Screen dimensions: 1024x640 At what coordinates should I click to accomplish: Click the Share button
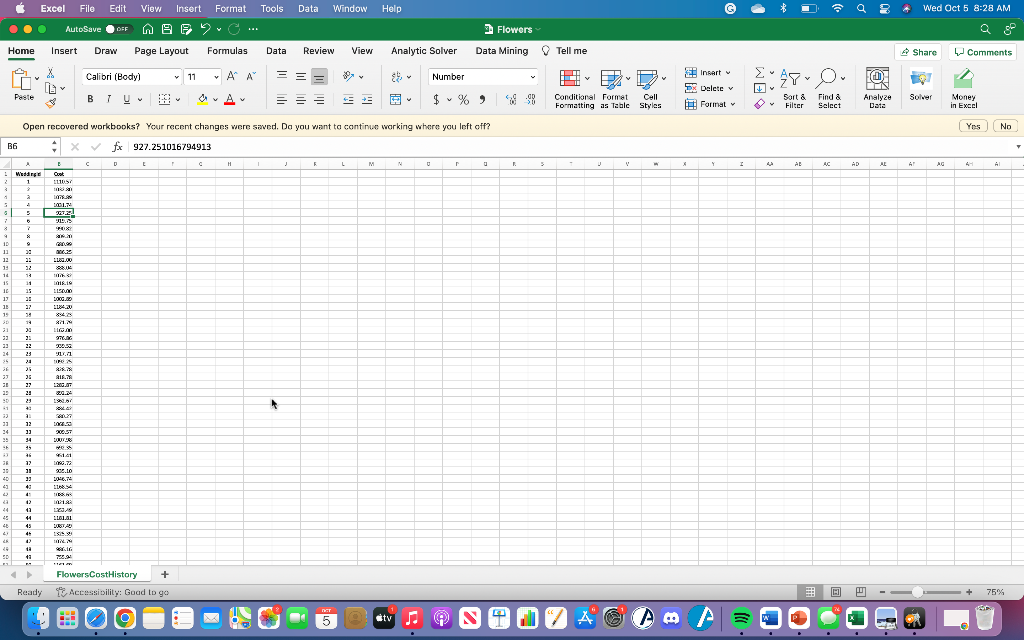[x=917, y=50]
